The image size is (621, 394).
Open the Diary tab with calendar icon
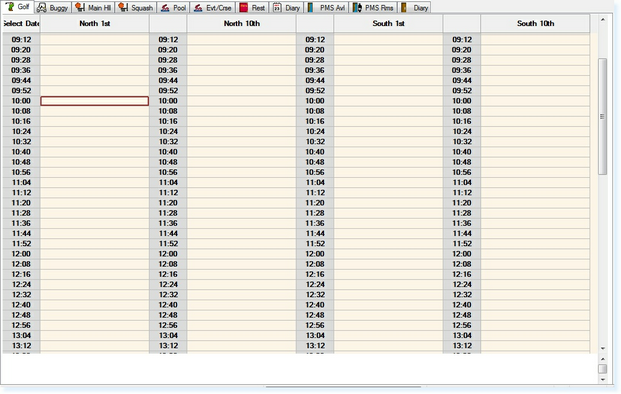(286, 8)
